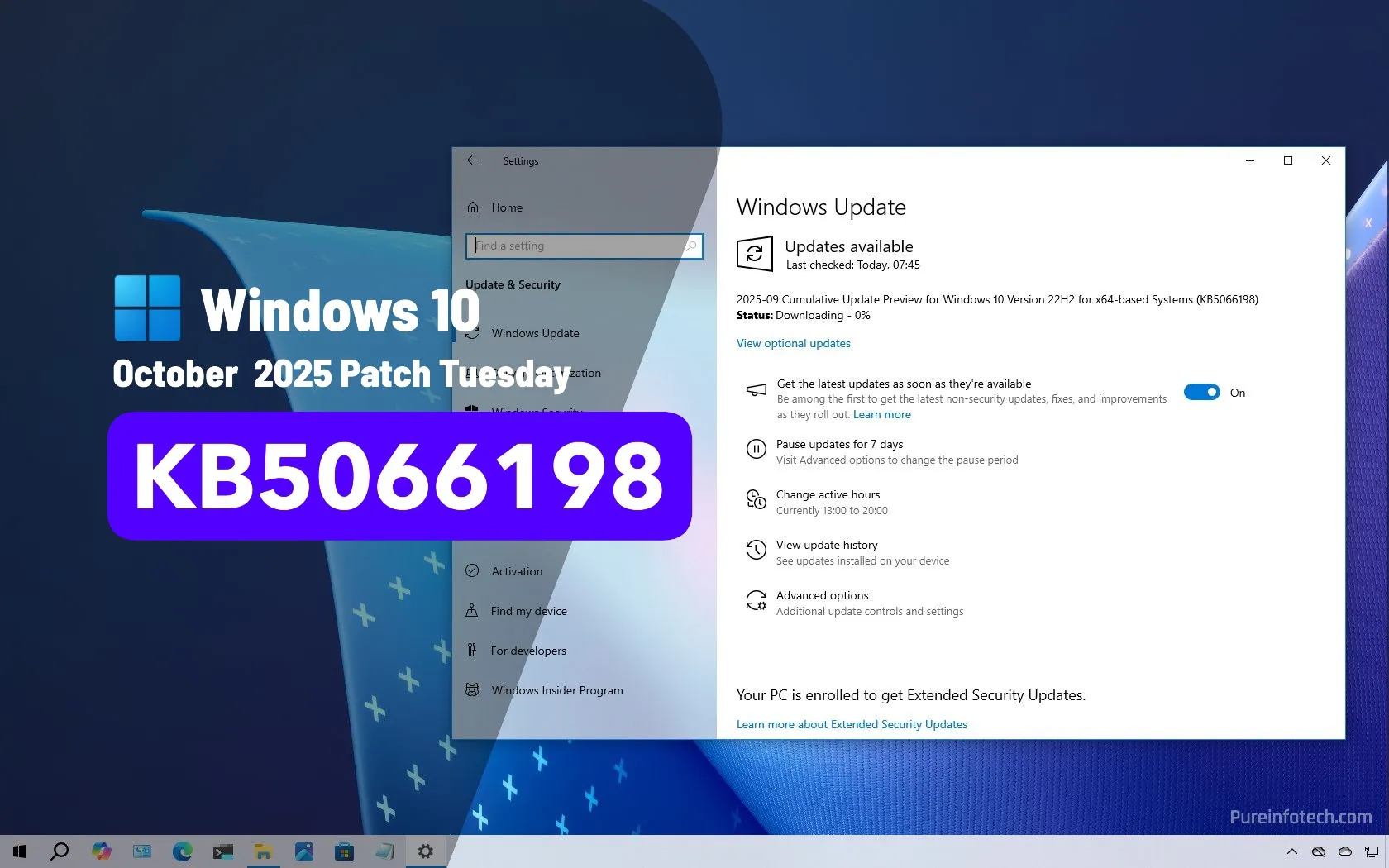Click the Learn more link under updates description
Viewport: 1389px width, 868px height.
881,414
